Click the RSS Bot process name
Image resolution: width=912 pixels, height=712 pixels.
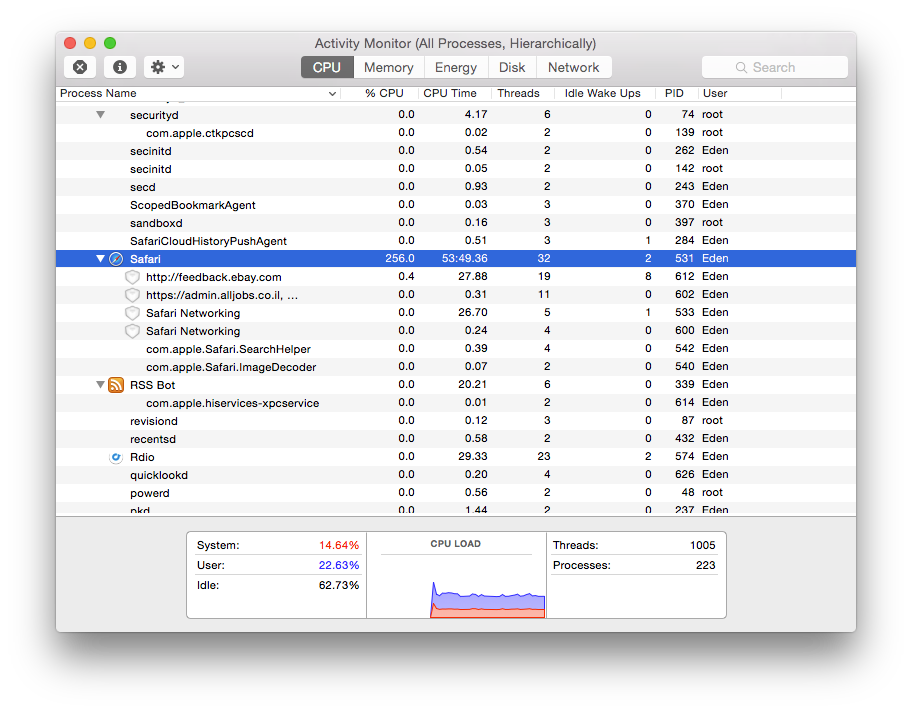click(152, 385)
